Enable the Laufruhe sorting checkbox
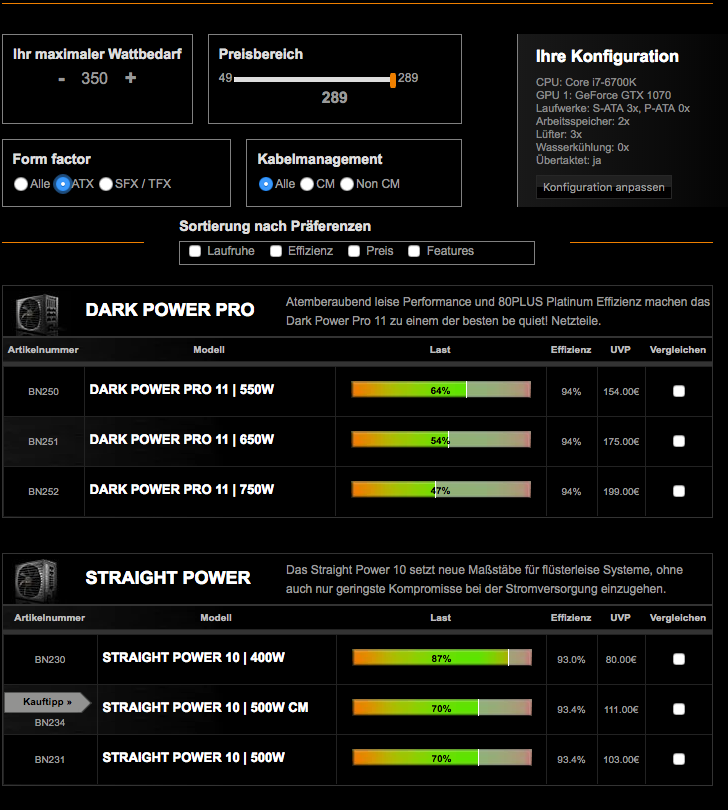Screen dimensions: 728x810 (195, 251)
